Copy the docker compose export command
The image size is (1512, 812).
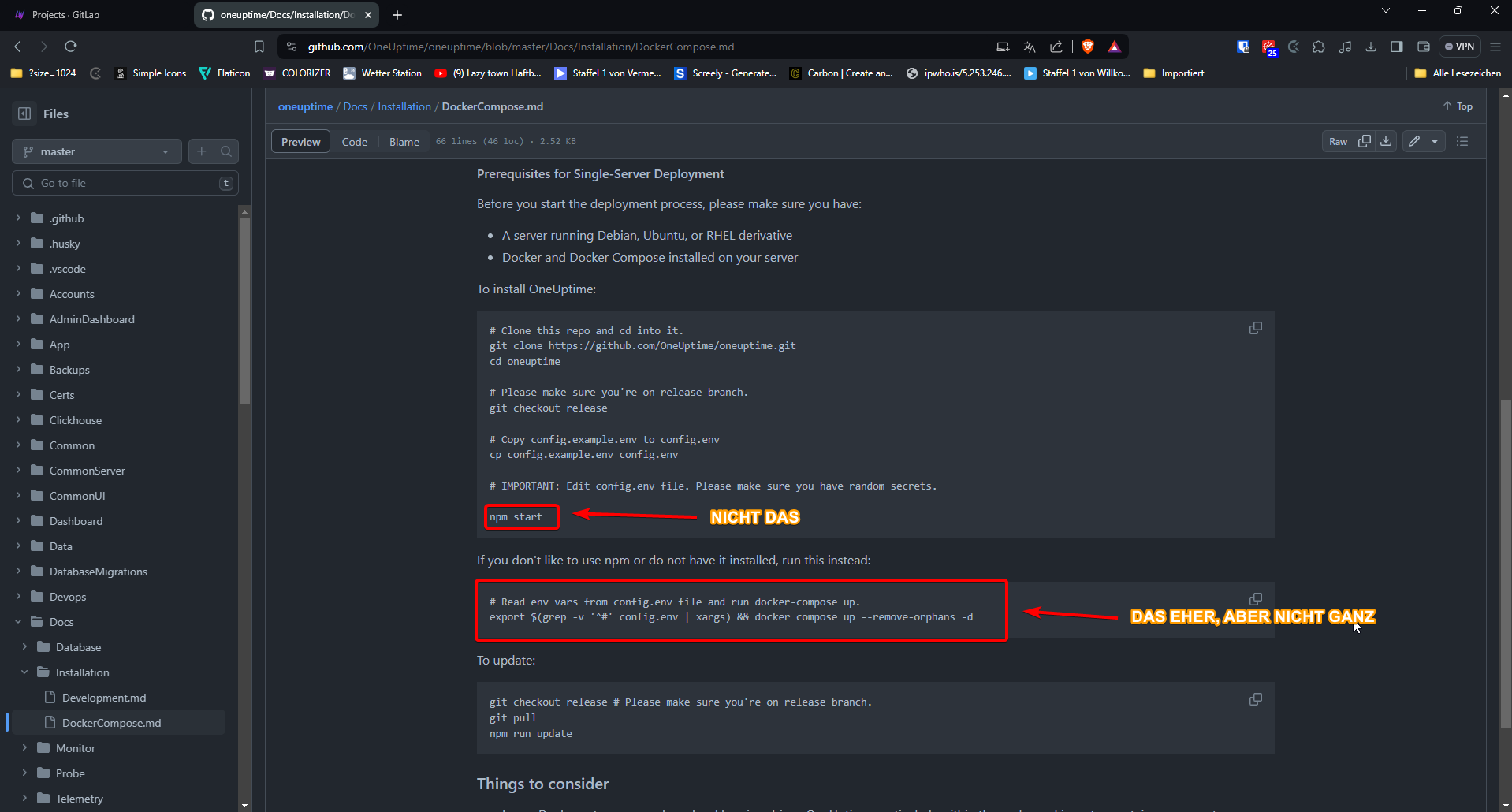pyautogui.click(x=1256, y=599)
